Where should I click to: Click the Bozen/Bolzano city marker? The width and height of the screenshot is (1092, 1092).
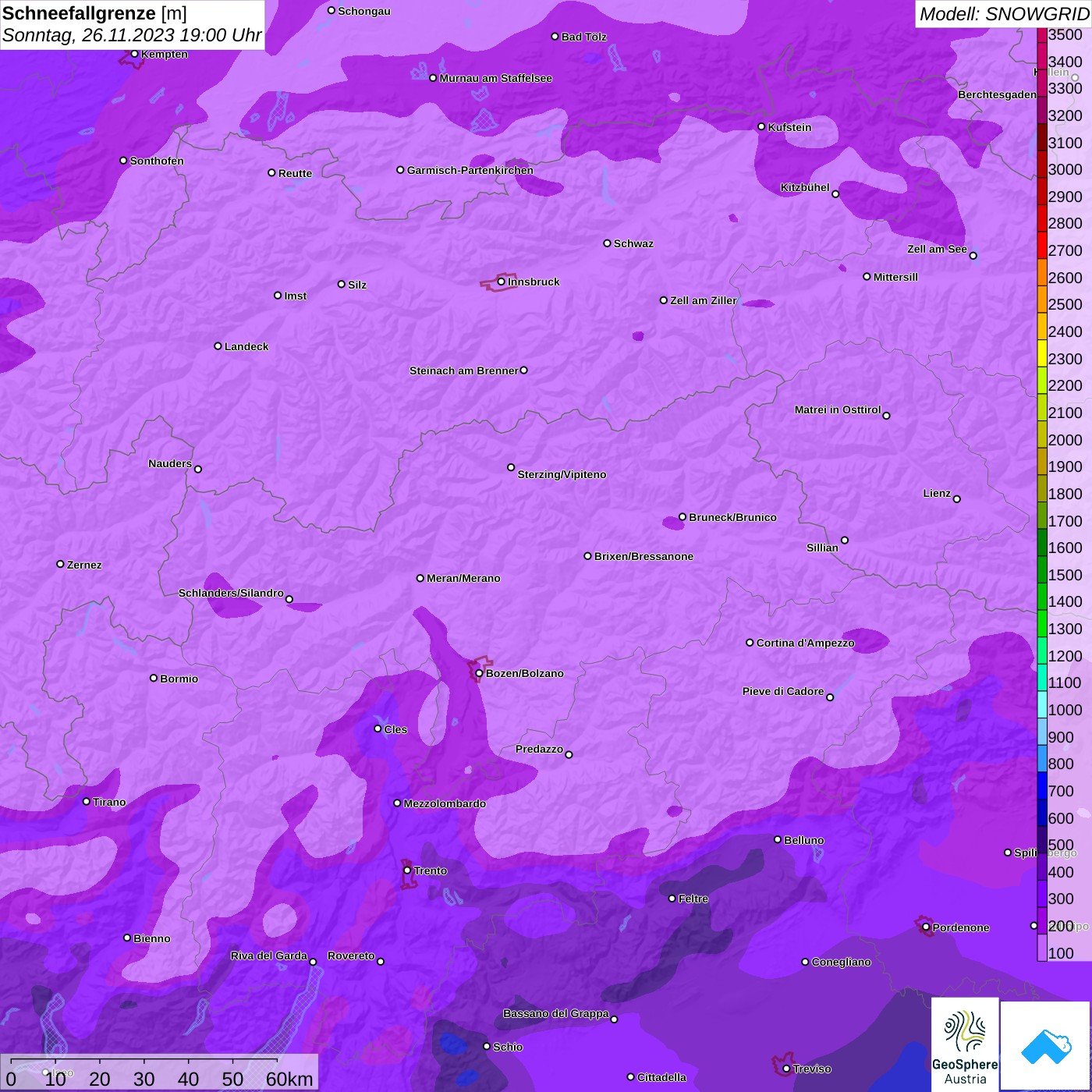pyautogui.click(x=479, y=673)
